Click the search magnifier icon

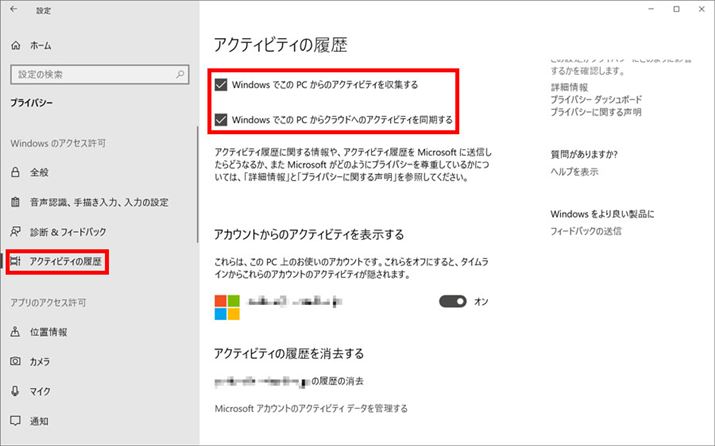[180, 74]
